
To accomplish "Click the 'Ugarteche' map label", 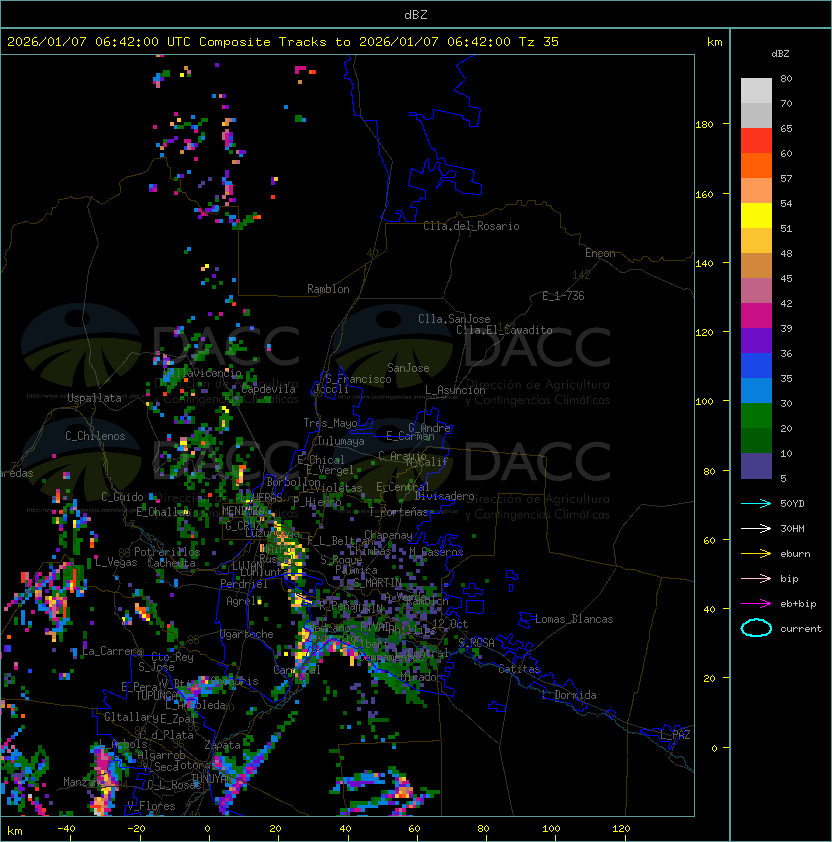I will [x=247, y=635].
